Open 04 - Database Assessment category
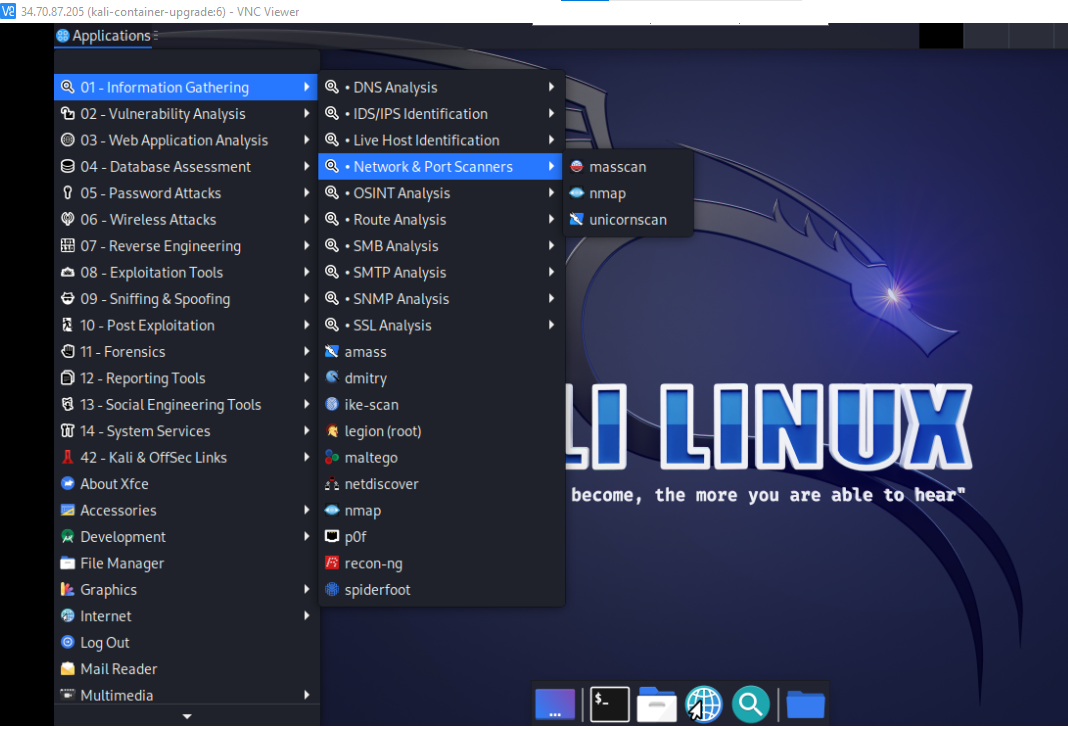Image resolution: width=1068 pixels, height=729 pixels. (x=185, y=167)
